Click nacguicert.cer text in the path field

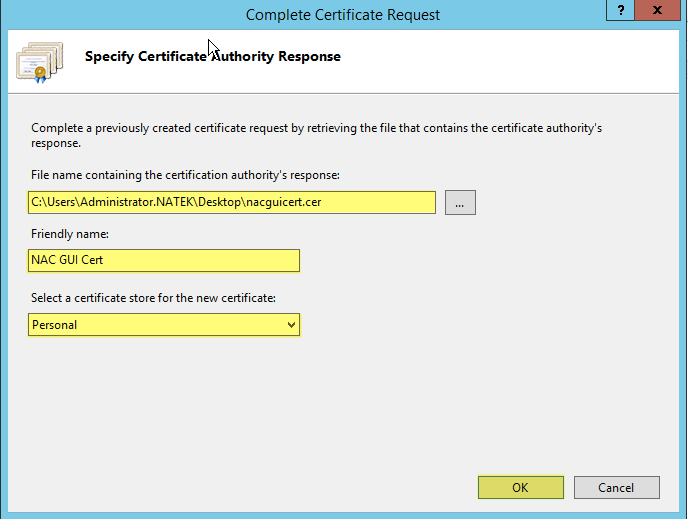(x=283, y=202)
